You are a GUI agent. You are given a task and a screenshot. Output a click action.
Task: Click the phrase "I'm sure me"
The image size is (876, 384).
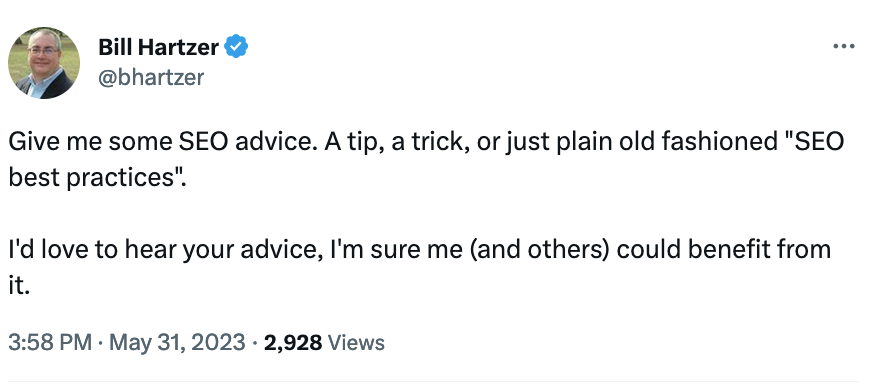(x=396, y=250)
